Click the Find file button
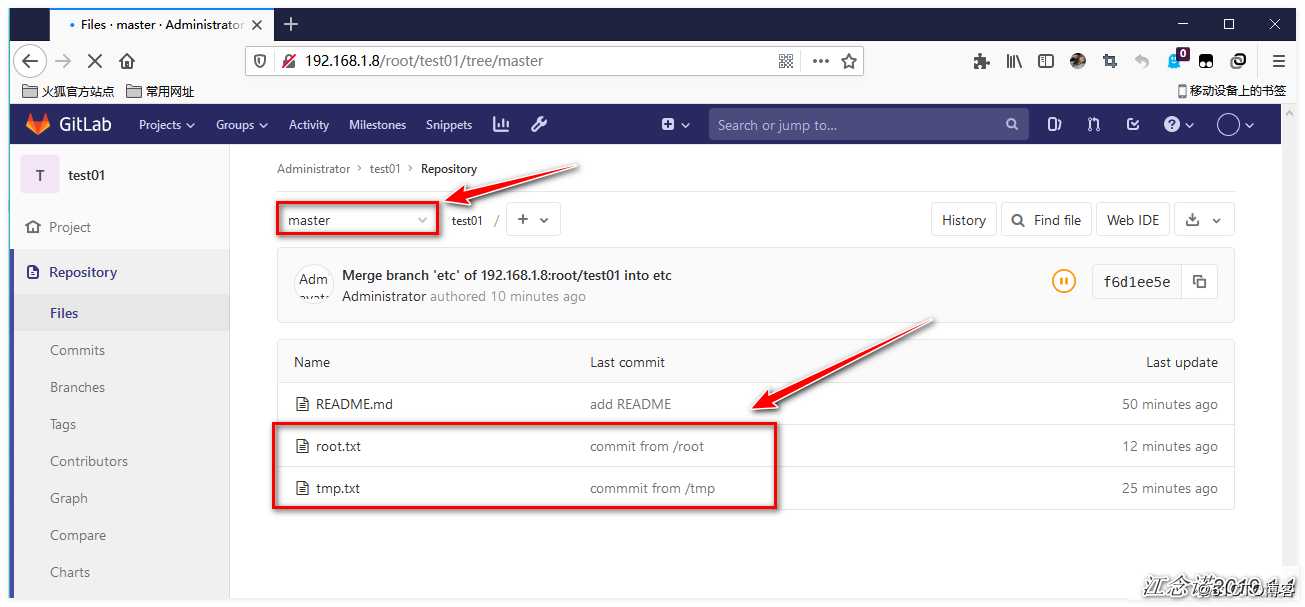 point(1046,220)
